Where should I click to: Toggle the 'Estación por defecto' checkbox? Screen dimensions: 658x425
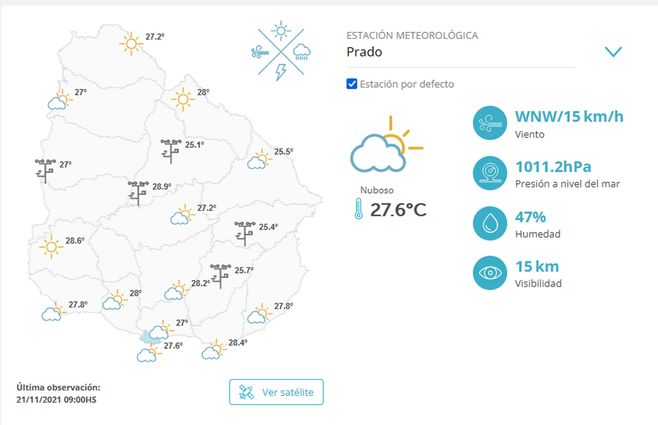[x=352, y=84]
